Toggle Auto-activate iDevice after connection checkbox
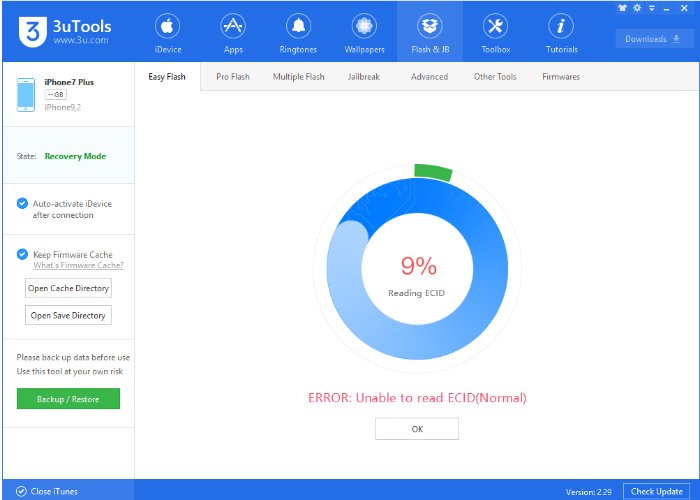 tap(23, 203)
